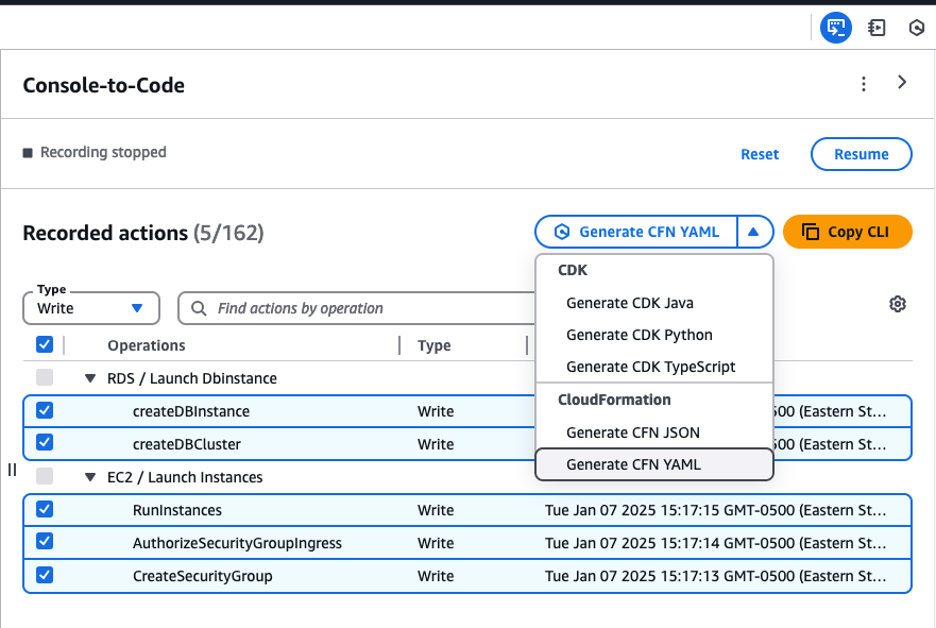Click the Reset link
936x628 pixels.
[x=759, y=153]
